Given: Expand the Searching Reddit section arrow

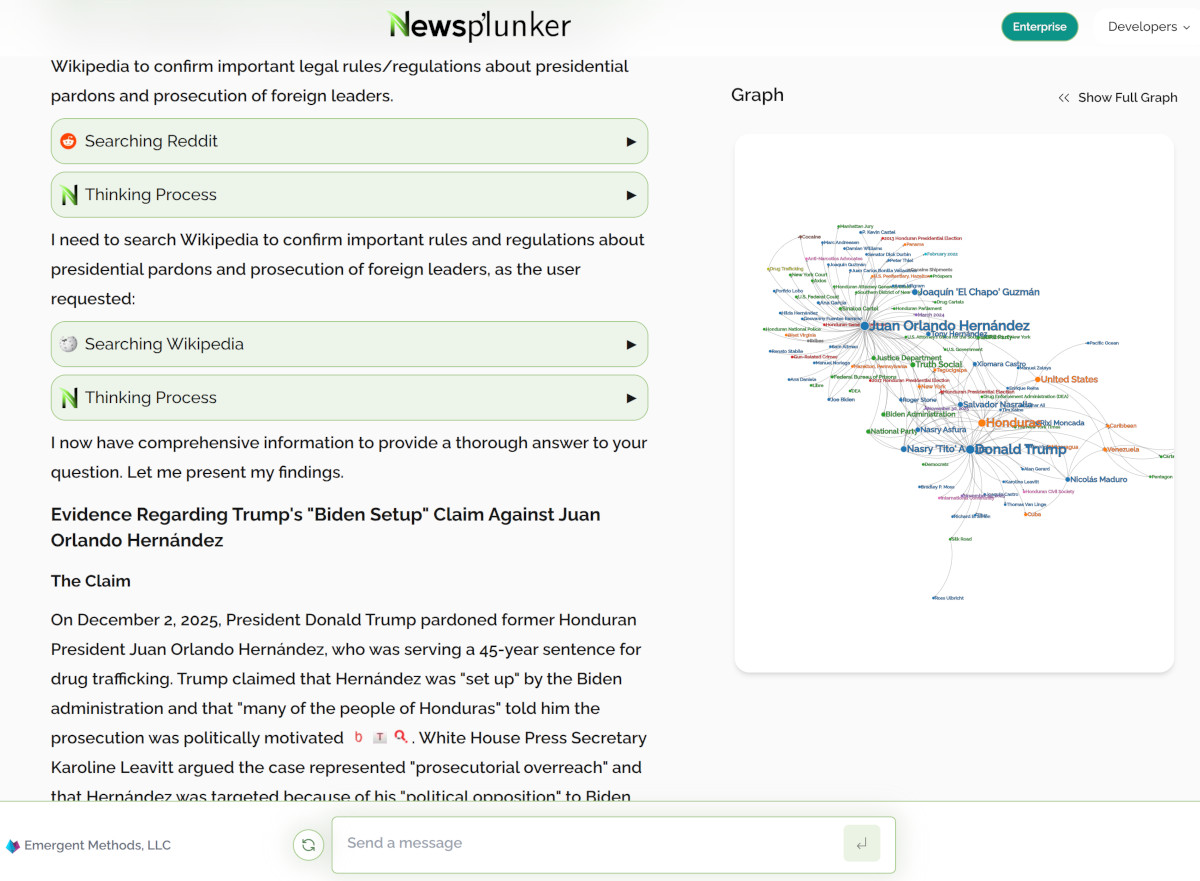Looking at the screenshot, I should pos(631,142).
